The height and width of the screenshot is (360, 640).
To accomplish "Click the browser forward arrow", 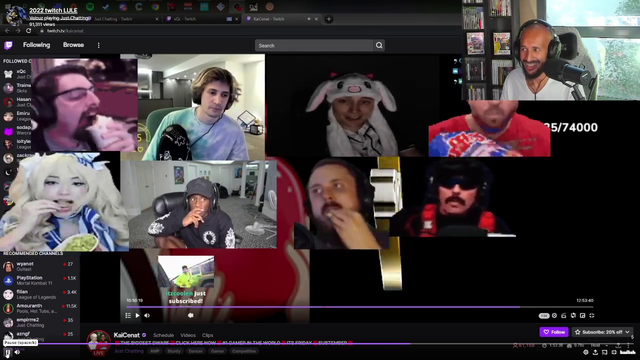I will click(x=18, y=31).
